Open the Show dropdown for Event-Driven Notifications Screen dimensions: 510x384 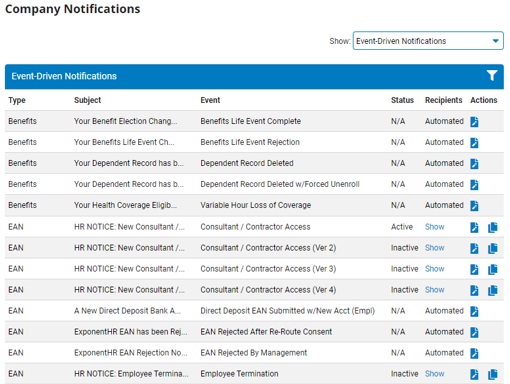pyautogui.click(x=428, y=41)
